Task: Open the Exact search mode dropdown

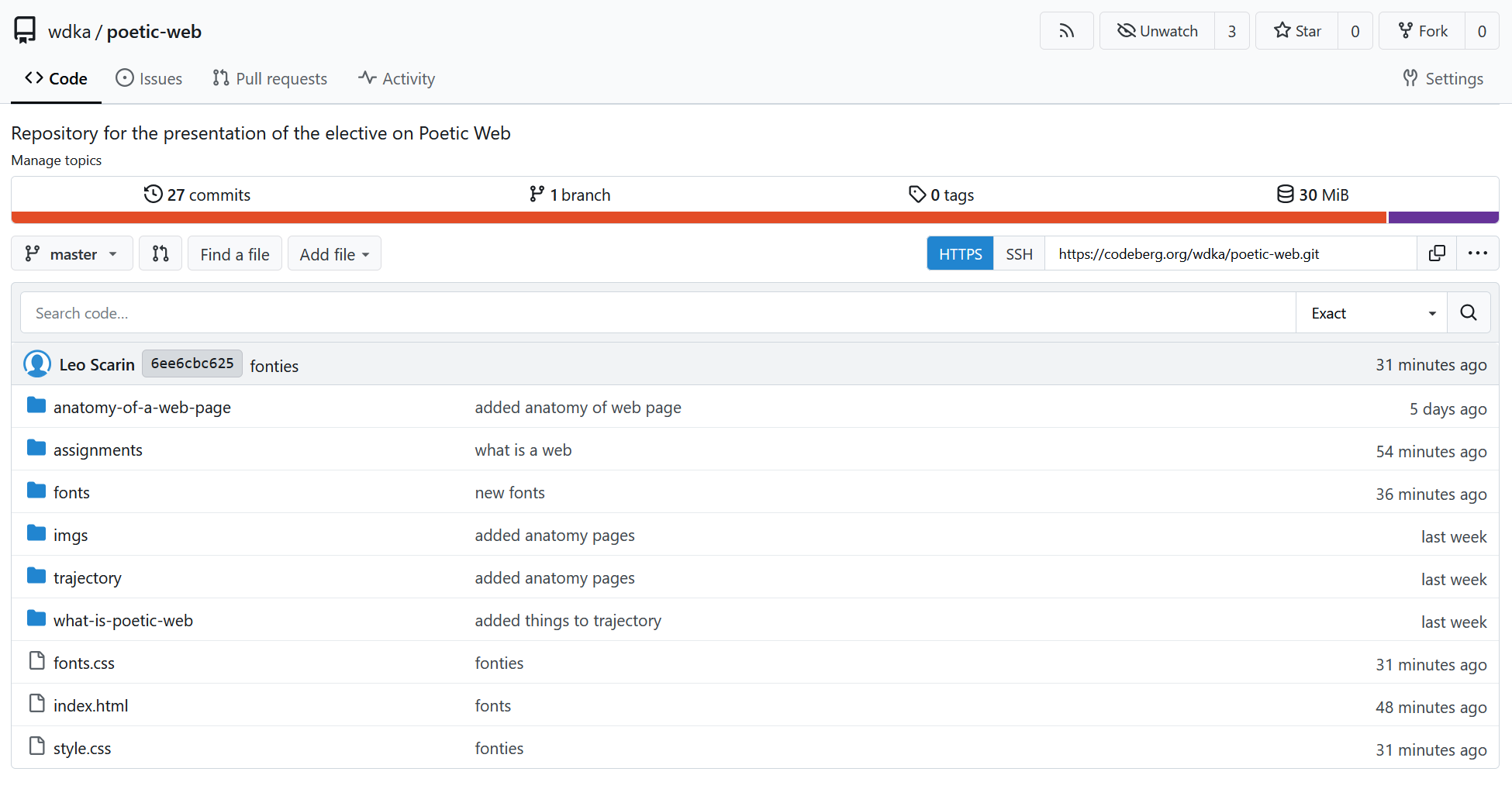Action: [1371, 313]
